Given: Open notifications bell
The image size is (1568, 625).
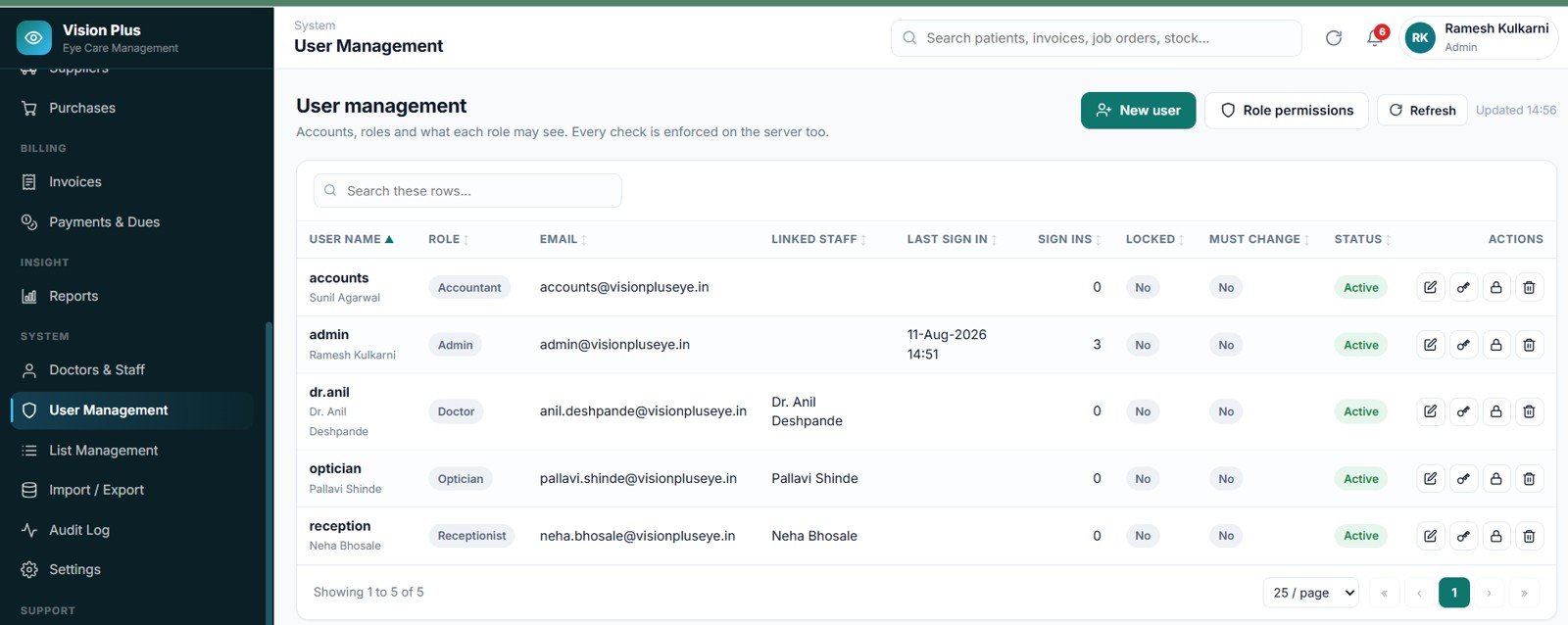Looking at the screenshot, I should click(1375, 38).
